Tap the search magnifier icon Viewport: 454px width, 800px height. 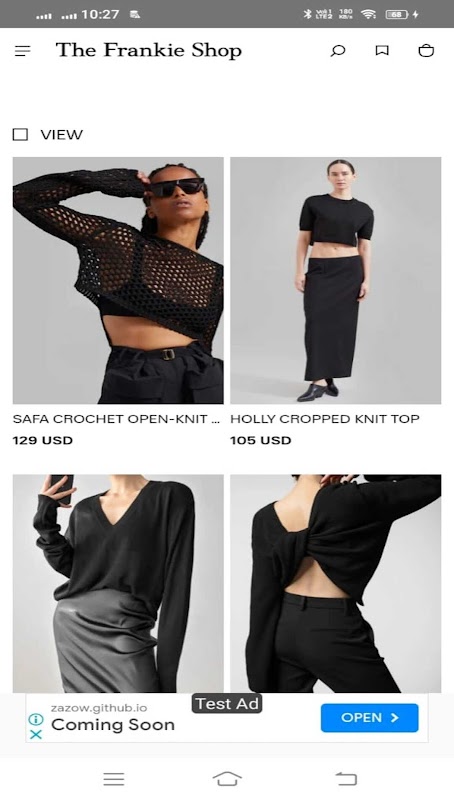pyautogui.click(x=338, y=51)
